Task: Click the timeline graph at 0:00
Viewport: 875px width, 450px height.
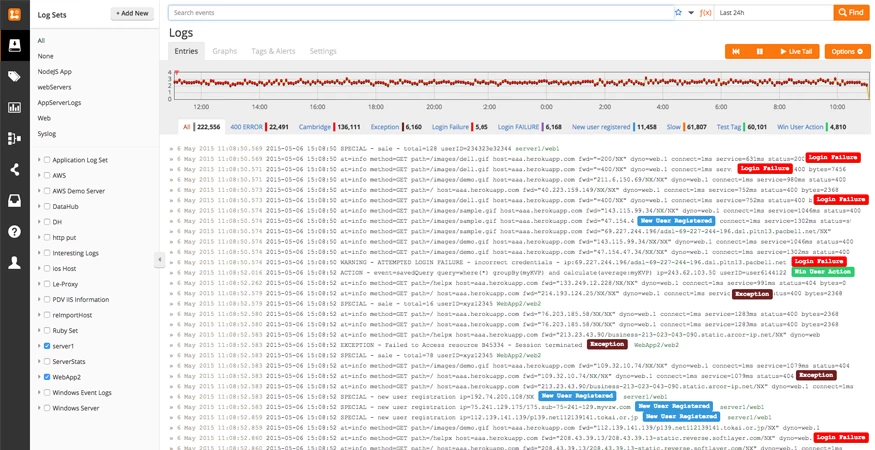Action: point(546,85)
